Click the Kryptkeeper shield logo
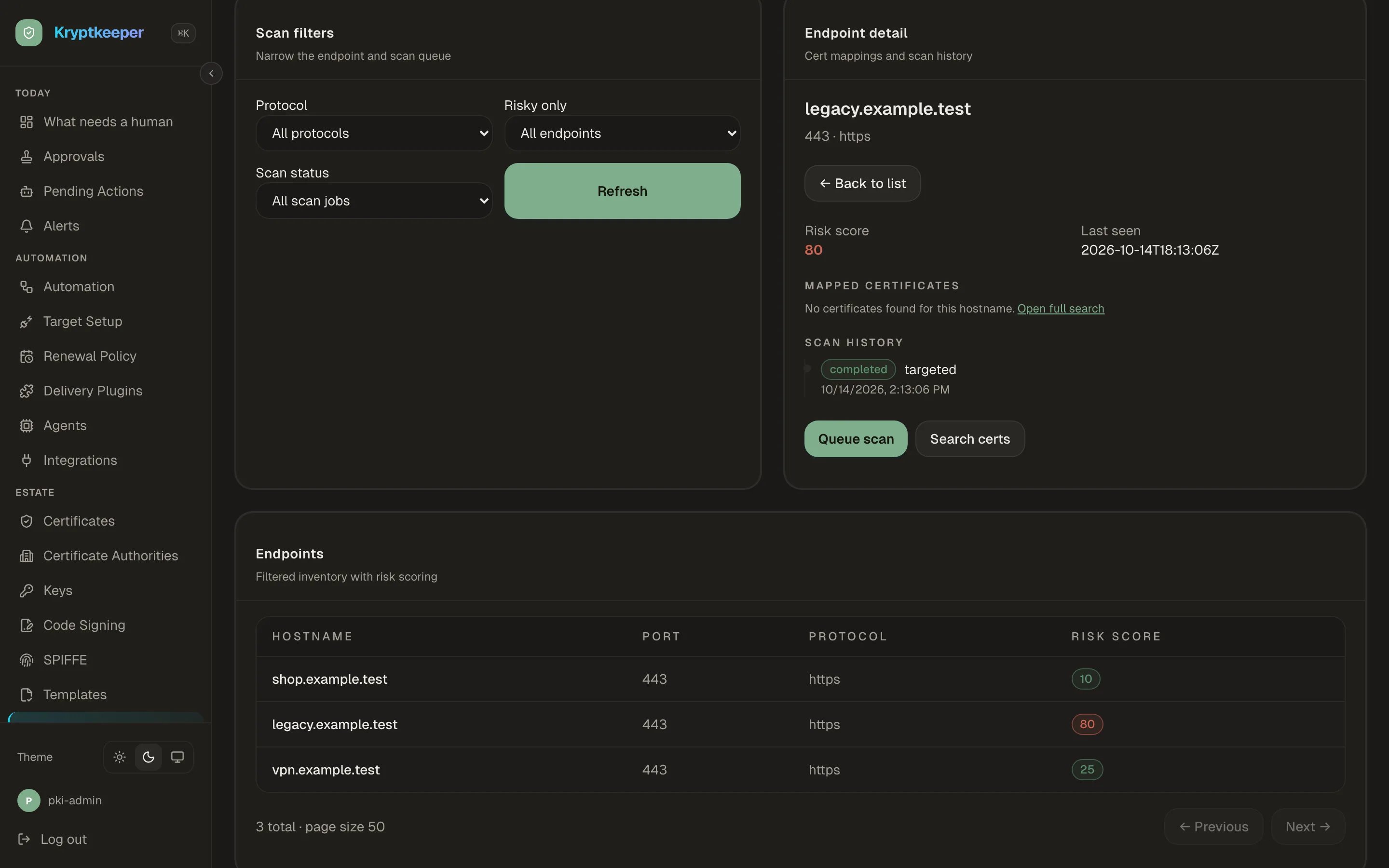1389x868 pixels. [29, 33]
